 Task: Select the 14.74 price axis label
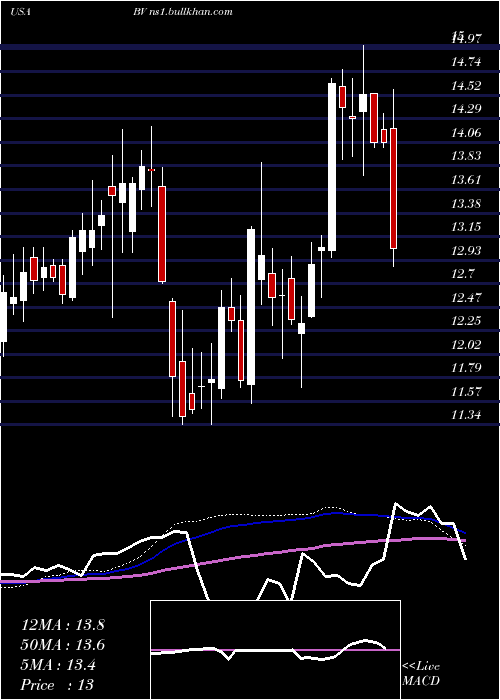466,62
